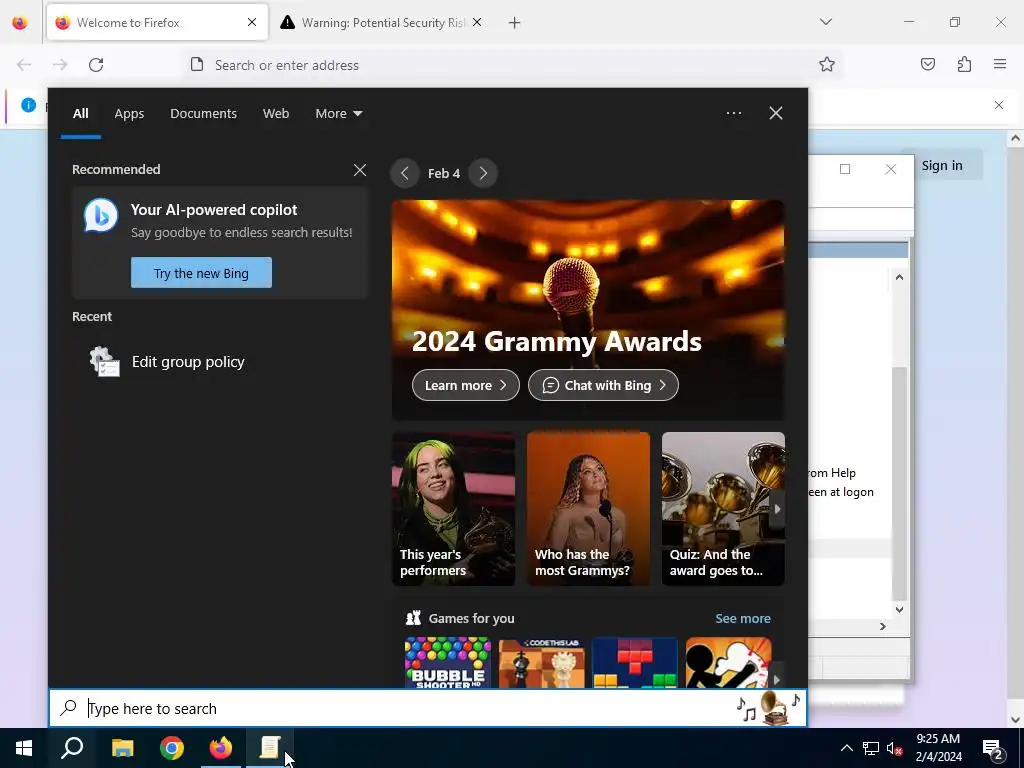List all tabs dropdown arrow
1024x768 pixels.
pyautogui.click(x=825, y=22)
